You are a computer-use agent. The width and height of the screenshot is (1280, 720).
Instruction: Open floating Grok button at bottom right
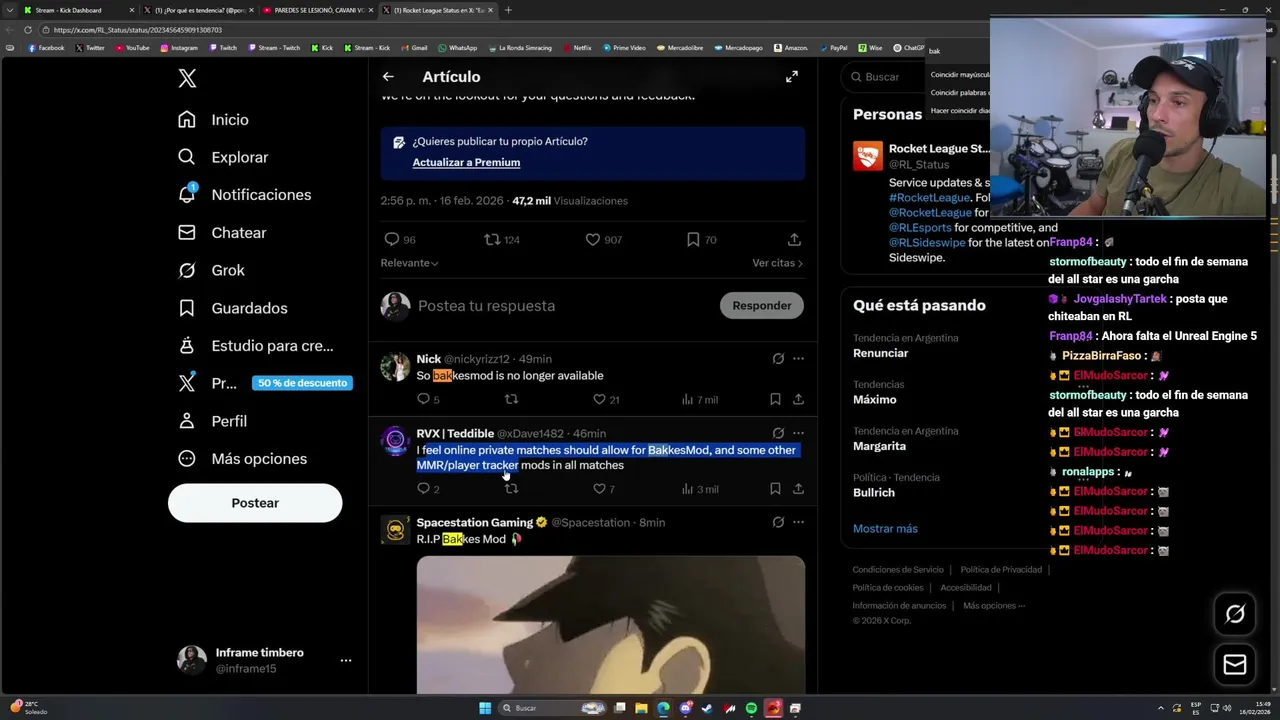[1235, 614]
